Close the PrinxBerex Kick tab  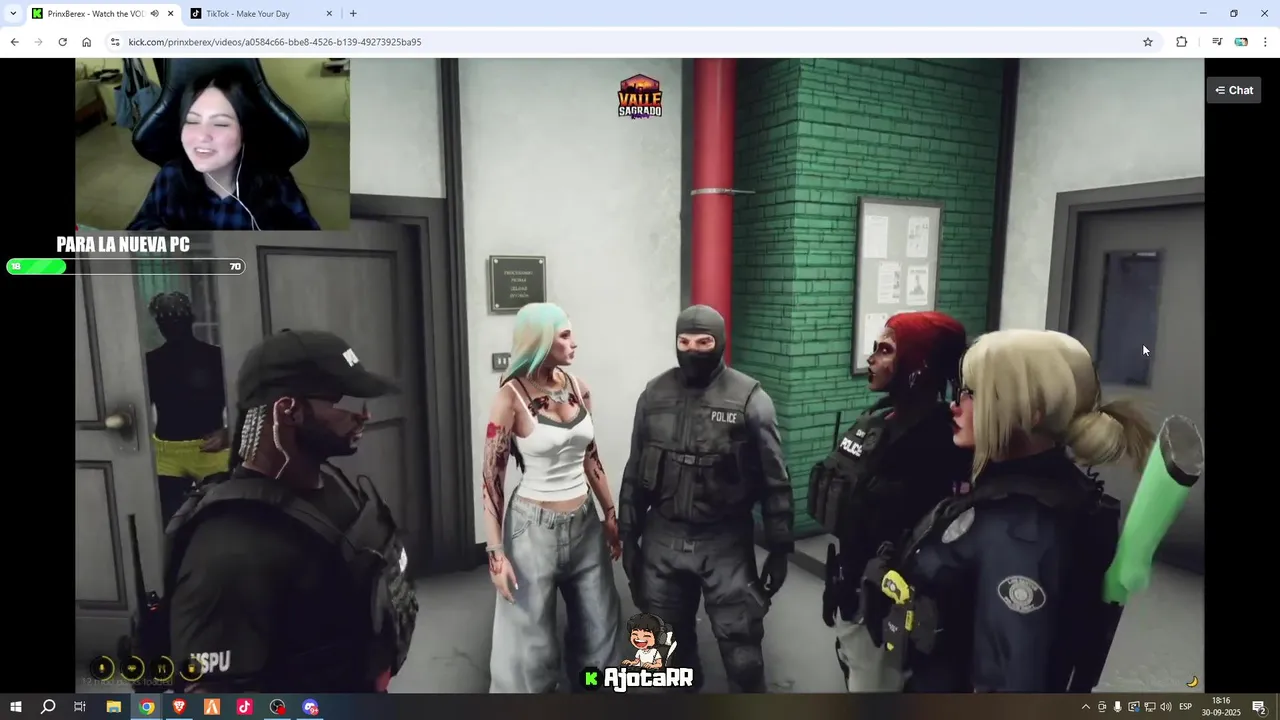[170, 14]
